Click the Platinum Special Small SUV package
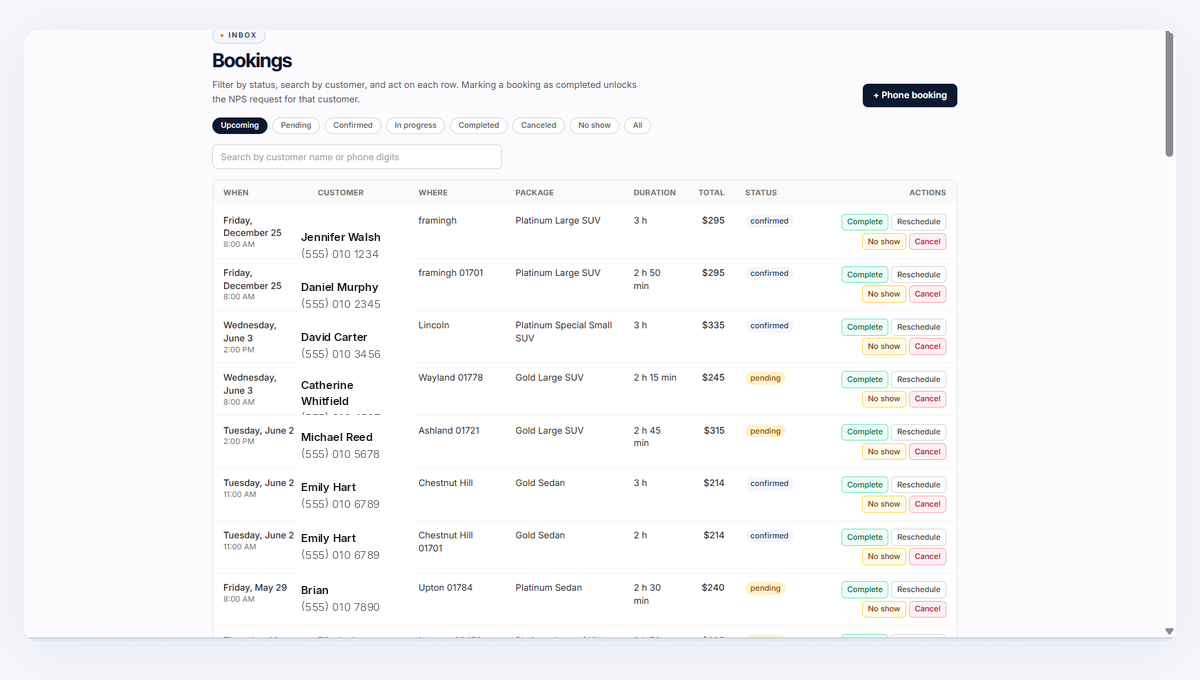 [564, 332]
